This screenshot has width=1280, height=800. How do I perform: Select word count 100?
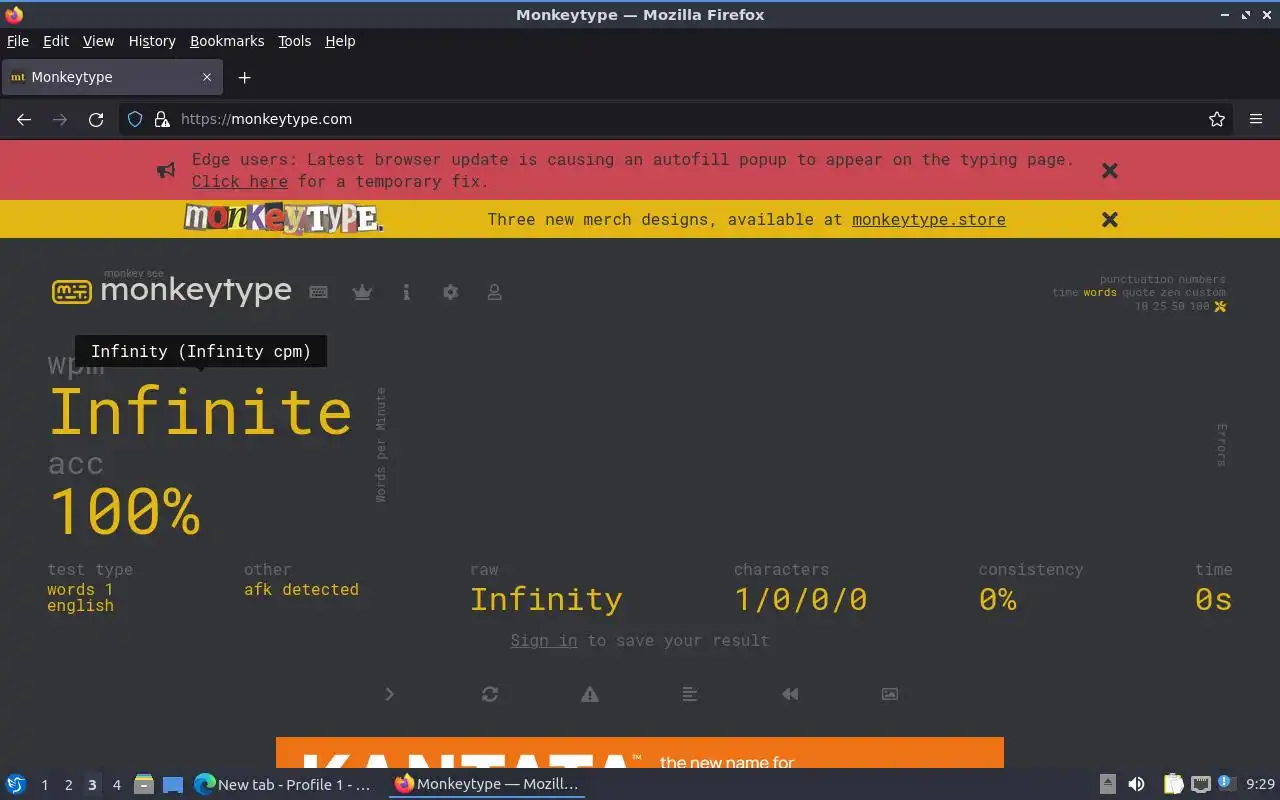pyautogui.click(x=1199, y=306)
